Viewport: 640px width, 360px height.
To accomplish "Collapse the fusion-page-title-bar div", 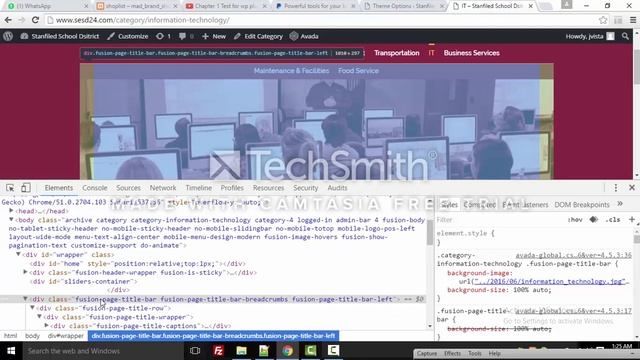I will 25,299.
